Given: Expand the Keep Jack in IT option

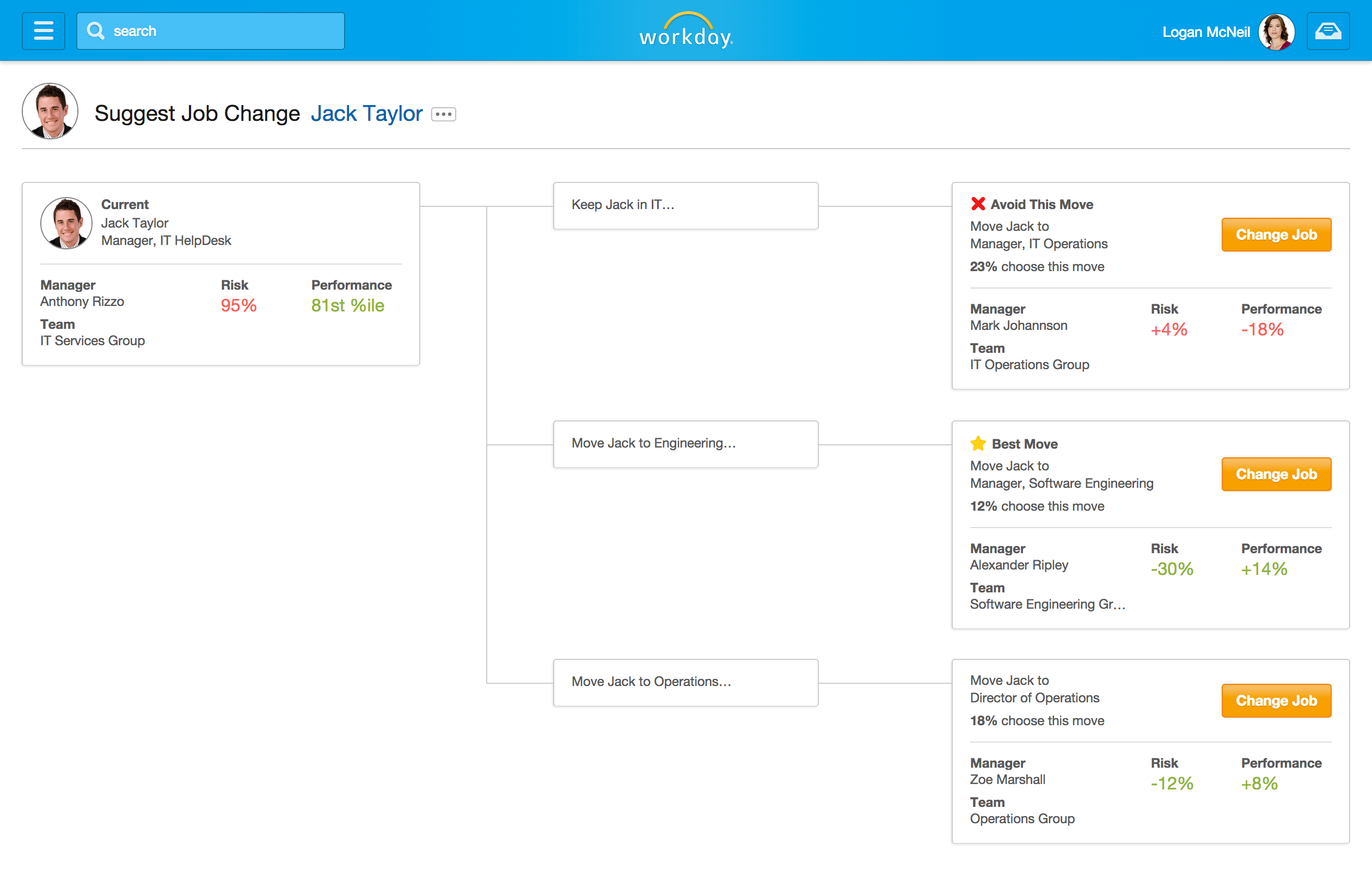Looking at the screenshot, I should click(685, 206).
